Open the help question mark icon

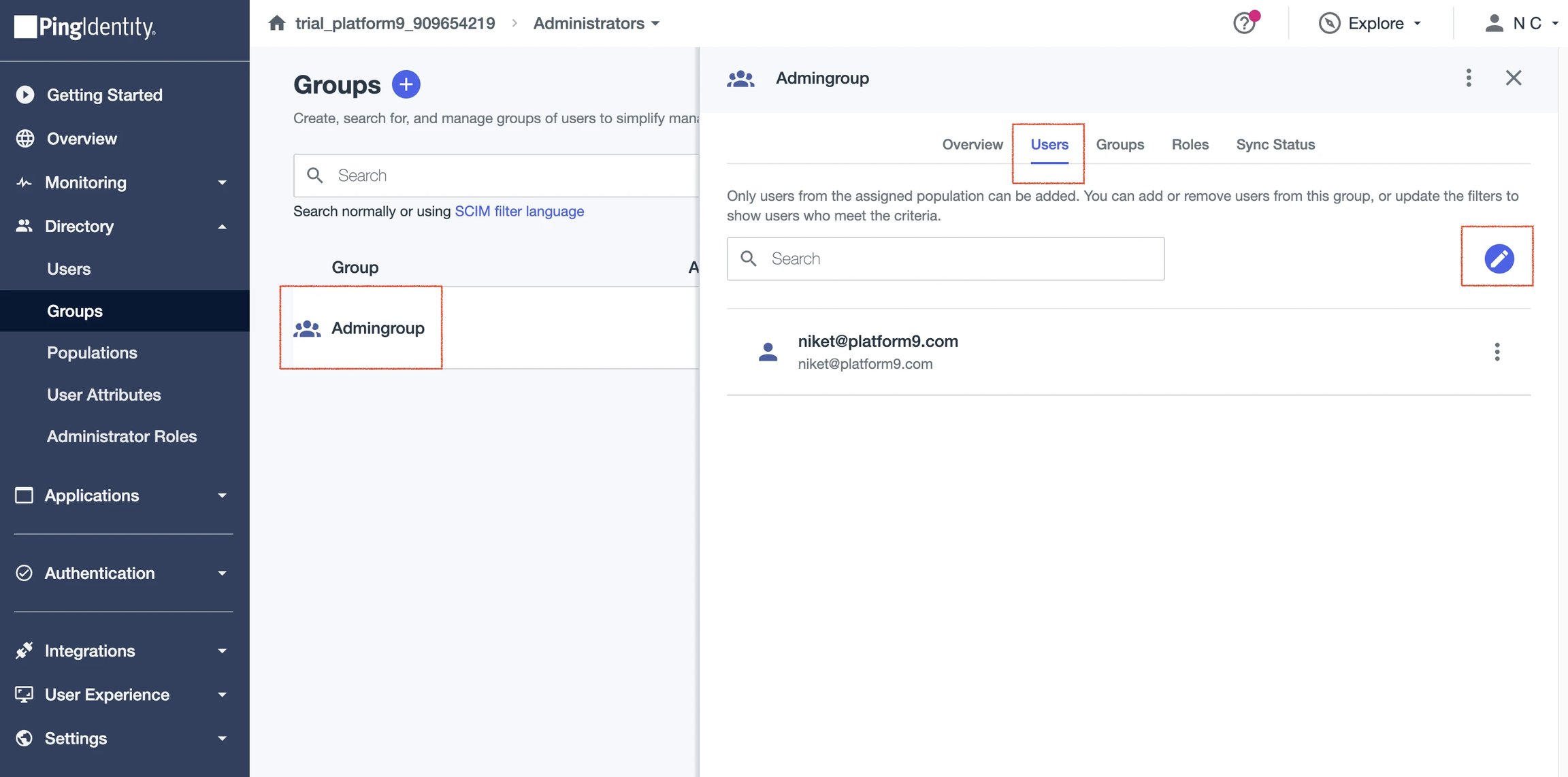[1245, 23]
